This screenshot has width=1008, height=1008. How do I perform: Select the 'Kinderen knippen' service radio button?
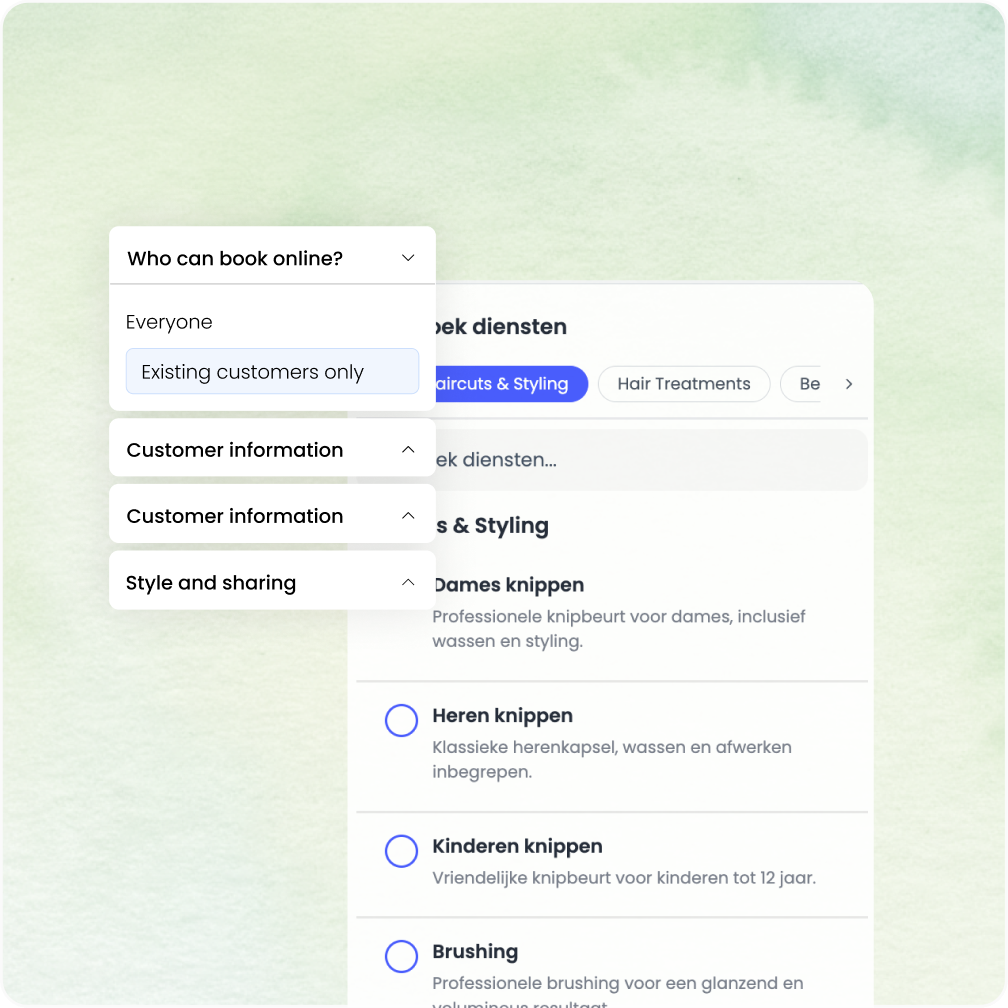point(401,851)
